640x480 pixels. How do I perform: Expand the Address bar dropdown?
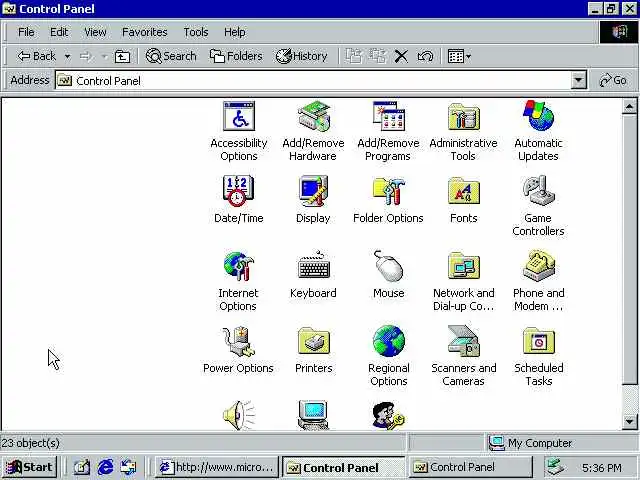578,80
